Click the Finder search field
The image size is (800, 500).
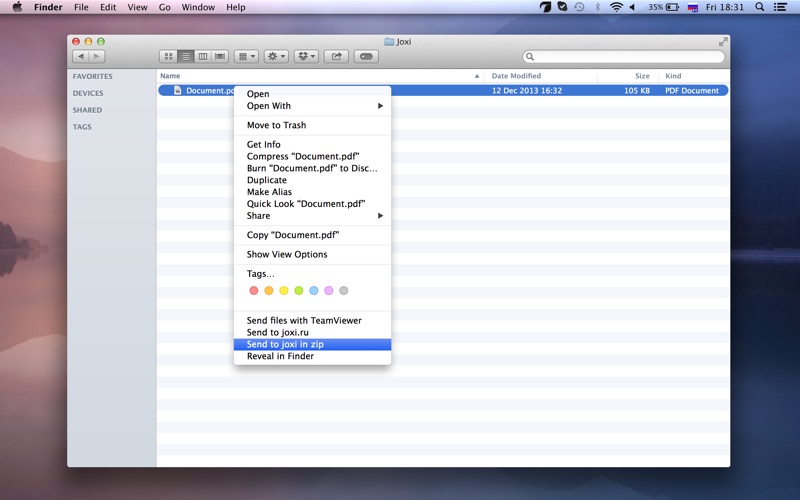[x=623, y=57]
